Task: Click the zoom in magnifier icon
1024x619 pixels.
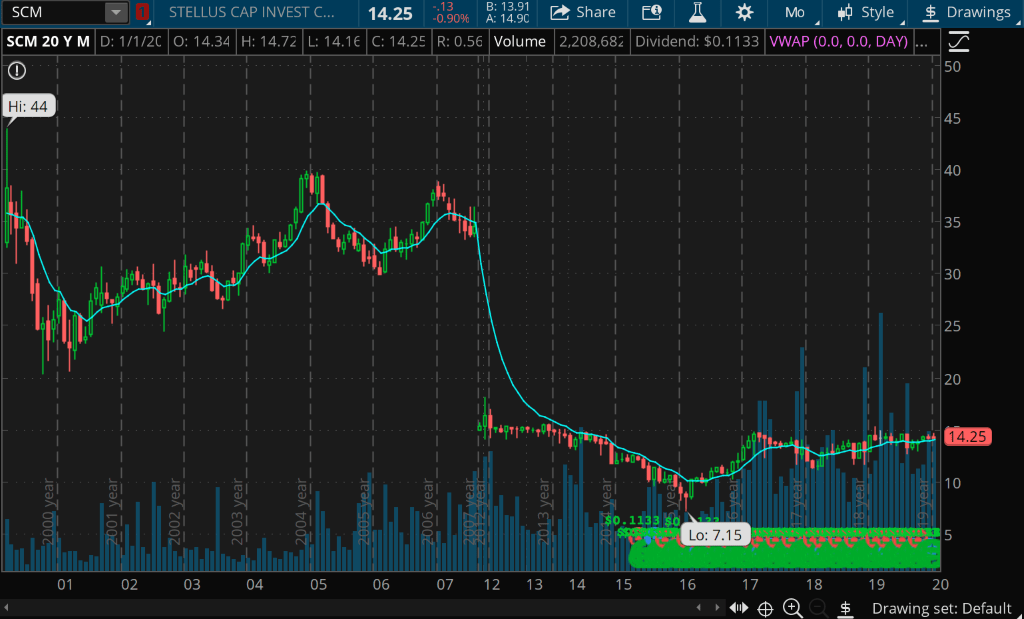Action: [x=792, y=608]
